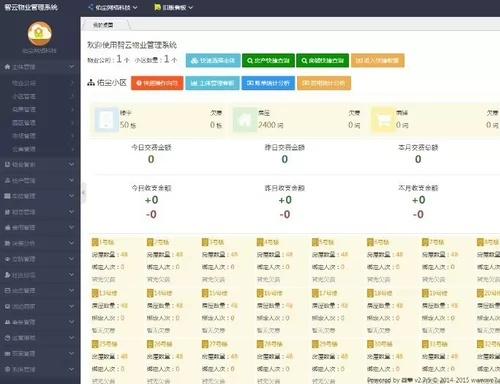This screenshot has height=384, width=500.
Task: Click the blue 账单统计分析 button
Action: (x=268, y=83)
